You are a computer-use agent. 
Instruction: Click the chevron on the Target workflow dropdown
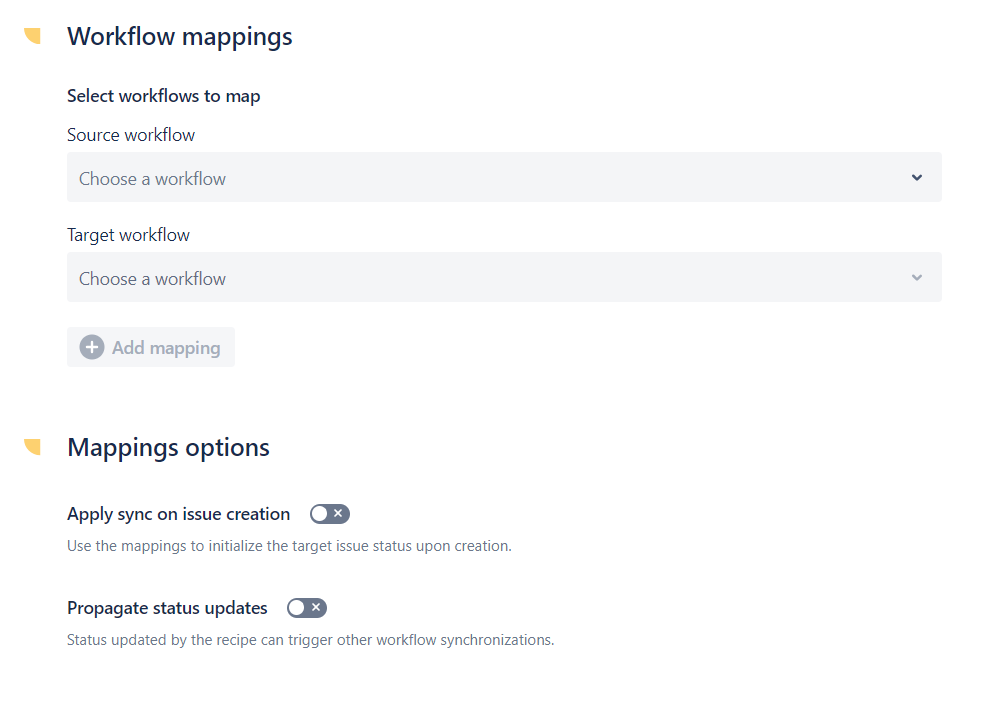pos(916,277)
